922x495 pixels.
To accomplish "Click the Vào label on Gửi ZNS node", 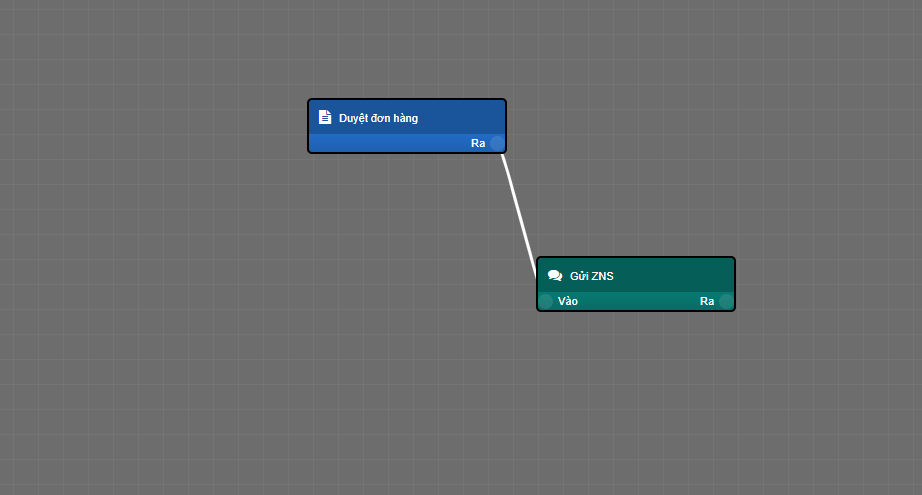I will [568, 301].
